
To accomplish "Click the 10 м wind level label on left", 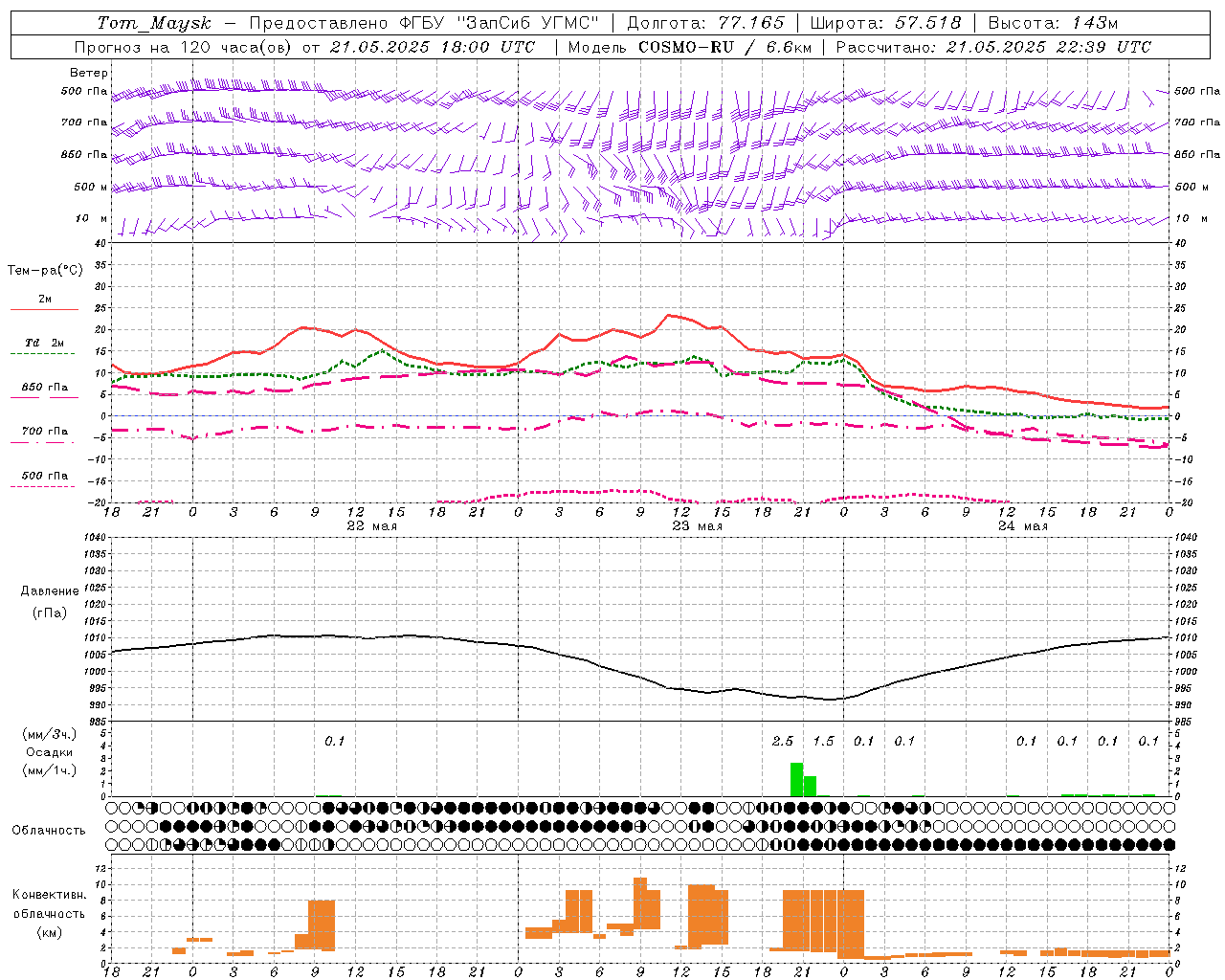I will click(91, 219).
